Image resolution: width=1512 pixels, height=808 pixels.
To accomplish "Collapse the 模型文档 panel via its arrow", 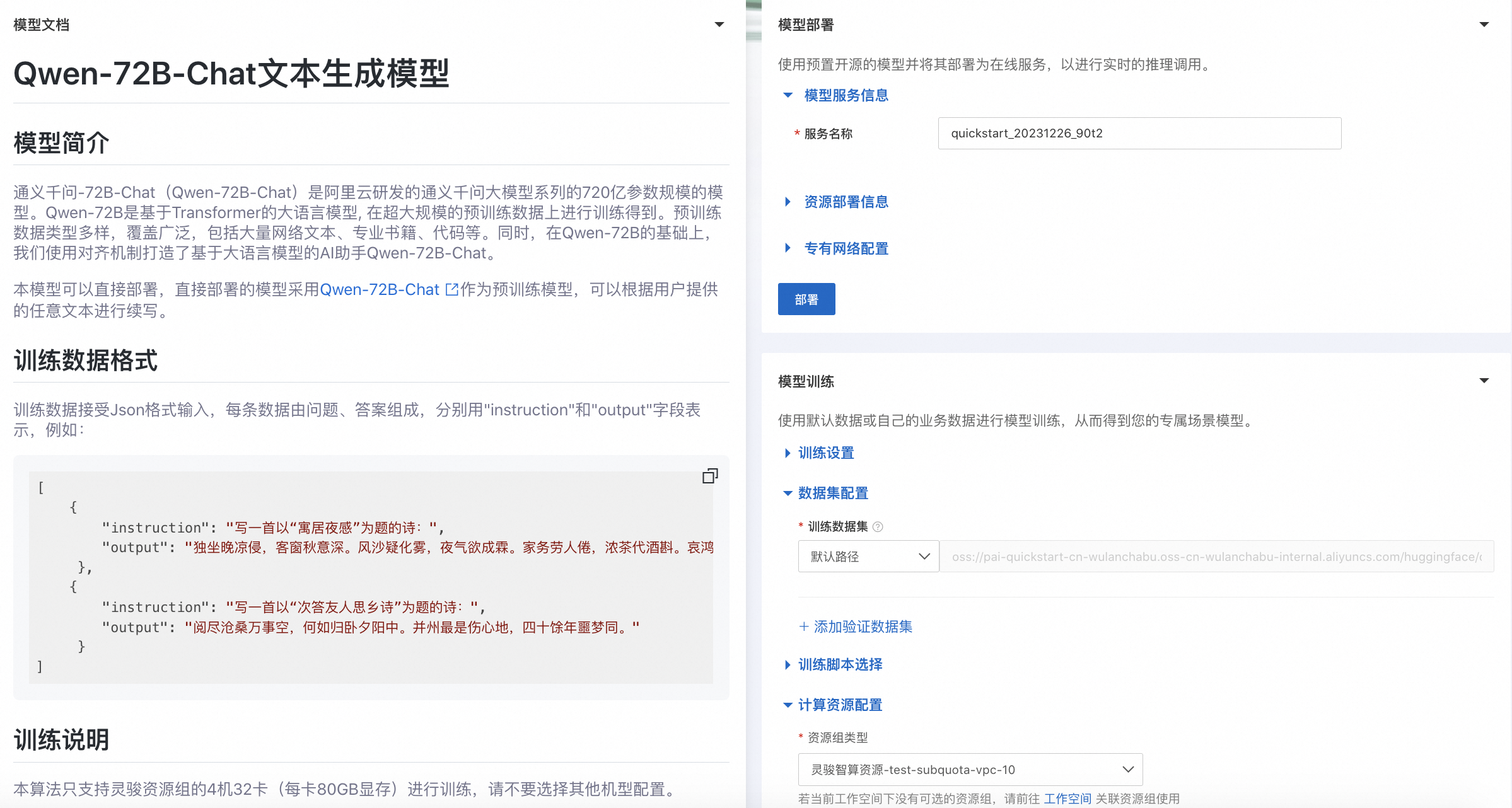I will [x=719, y=24].
